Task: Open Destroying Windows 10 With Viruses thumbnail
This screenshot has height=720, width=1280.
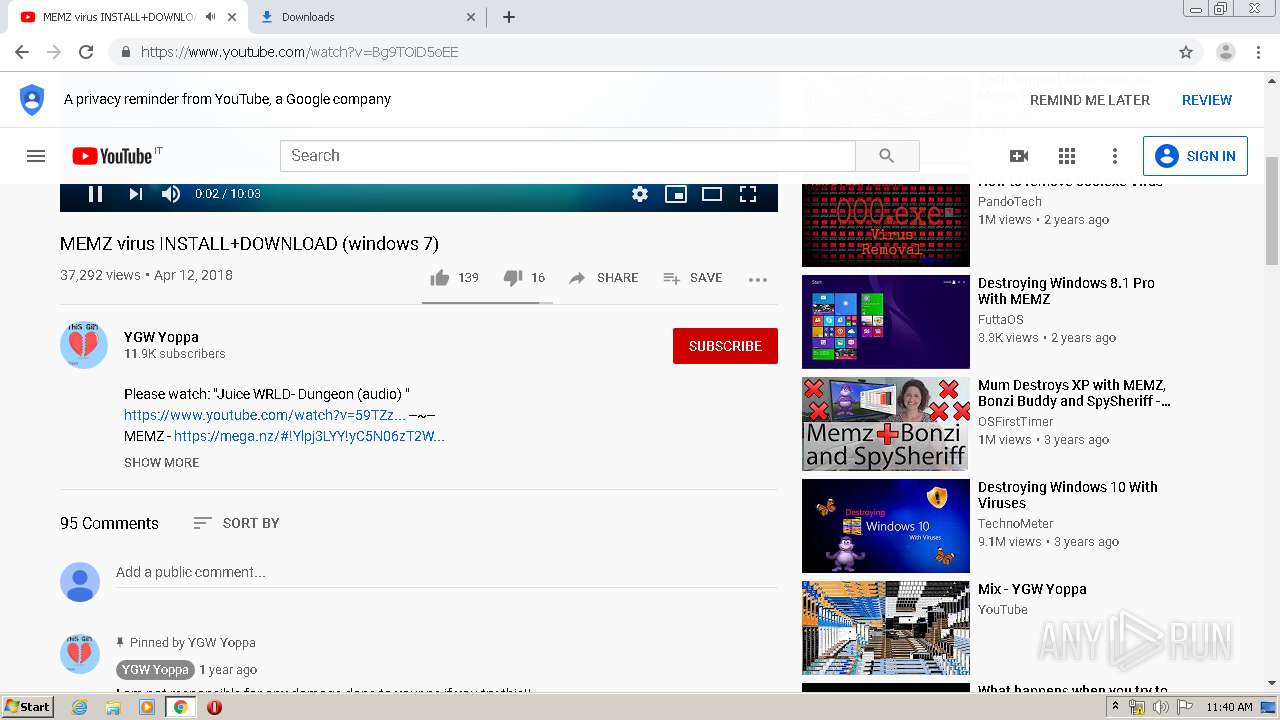Action: (886, 526)
